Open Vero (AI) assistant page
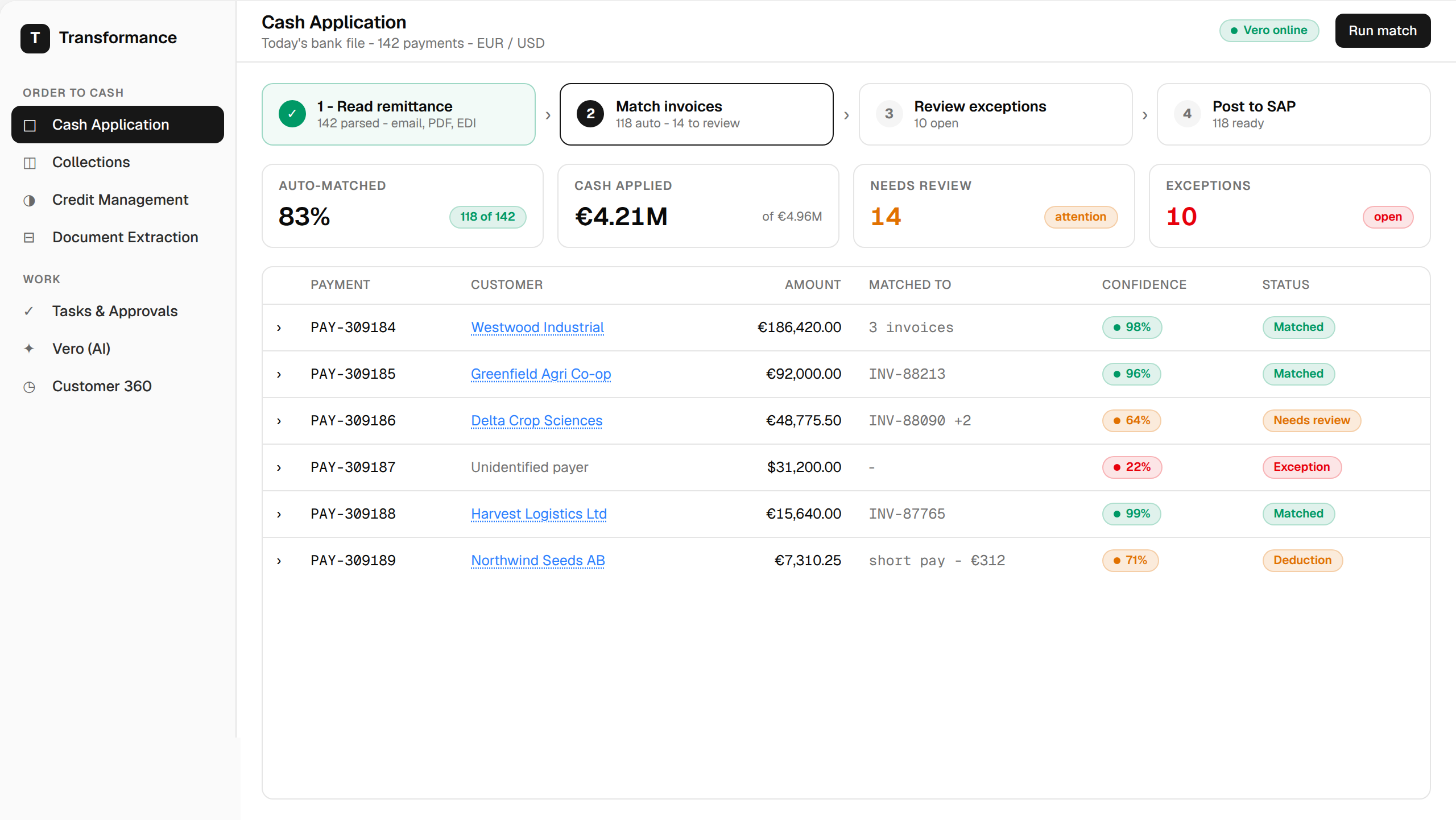 118,349
